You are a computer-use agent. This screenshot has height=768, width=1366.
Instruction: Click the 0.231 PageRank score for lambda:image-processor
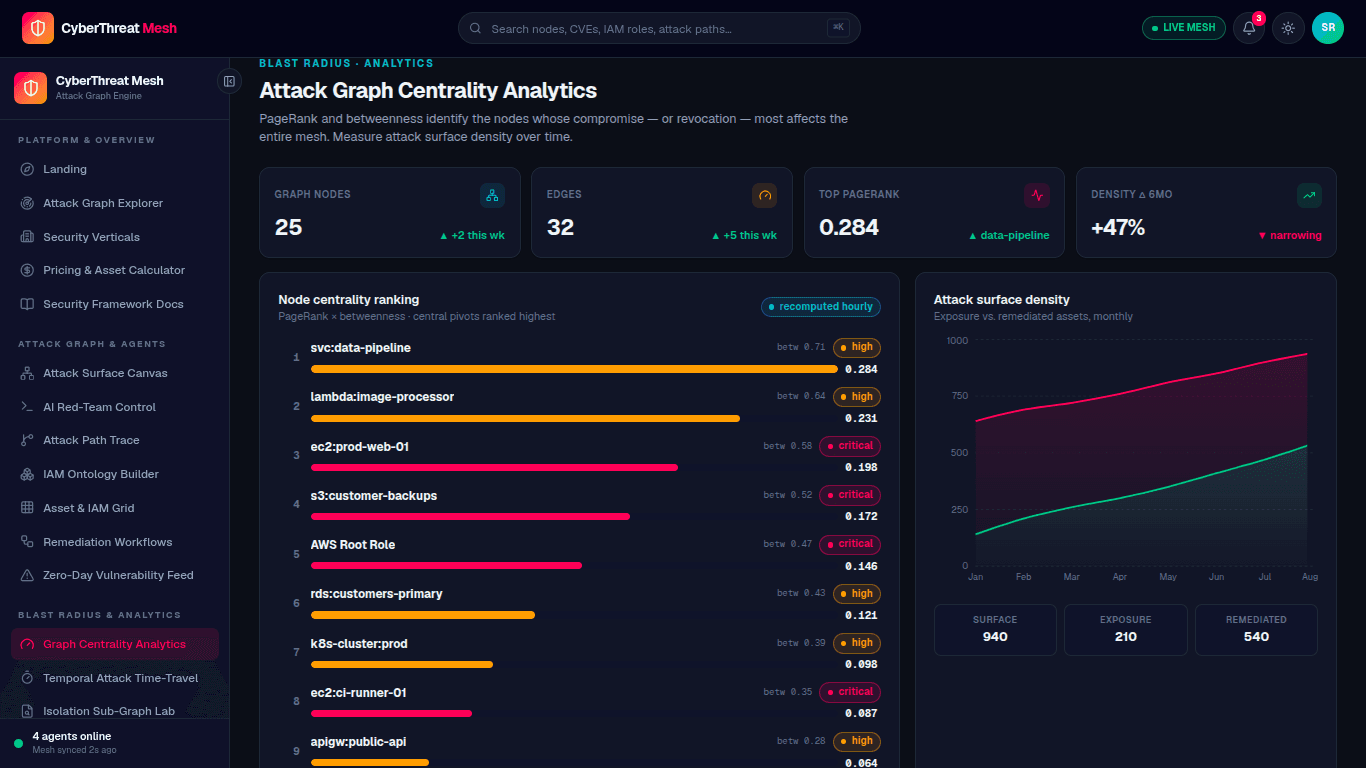[861, 418]
